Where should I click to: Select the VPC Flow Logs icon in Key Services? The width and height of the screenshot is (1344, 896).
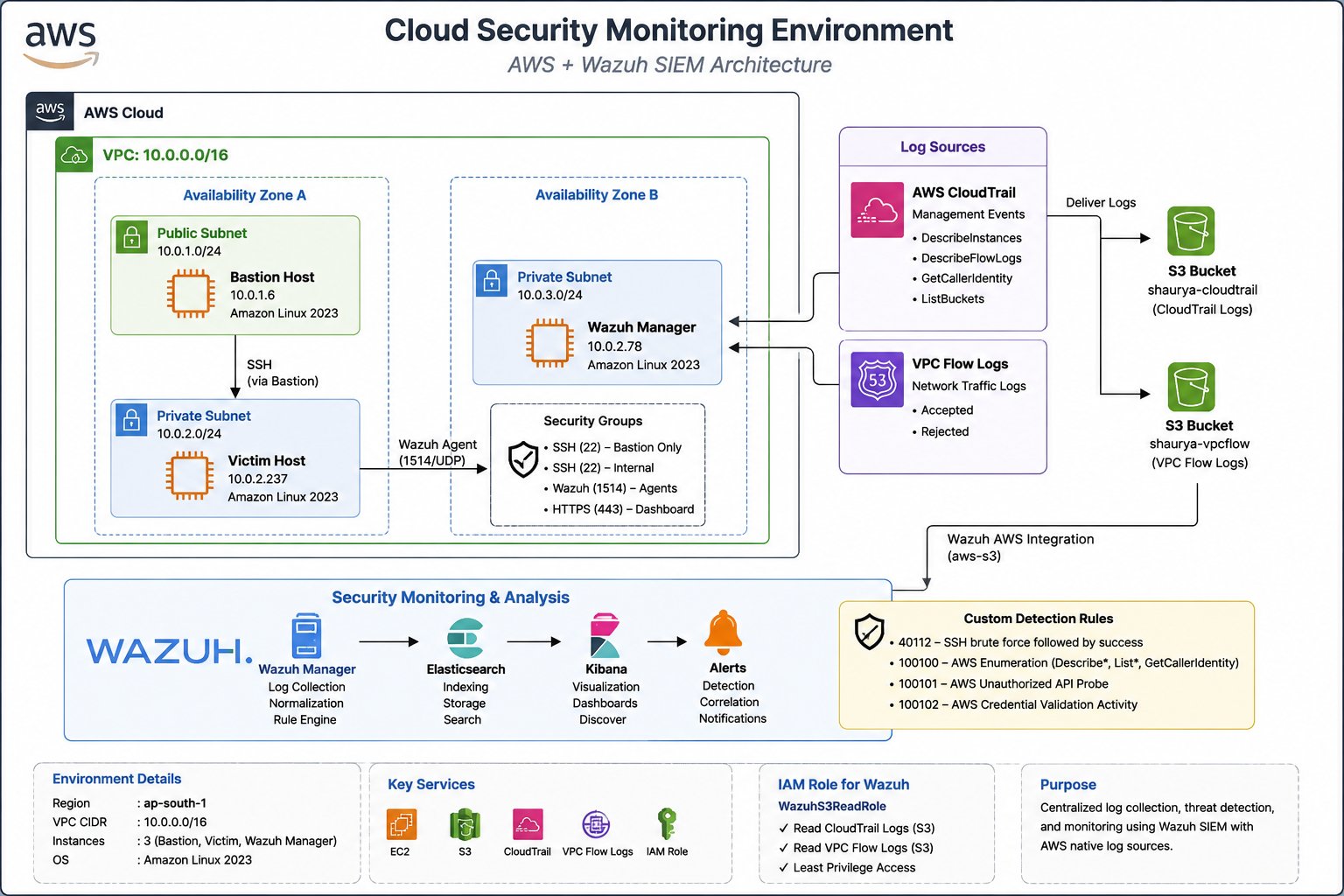click(597, 824)
